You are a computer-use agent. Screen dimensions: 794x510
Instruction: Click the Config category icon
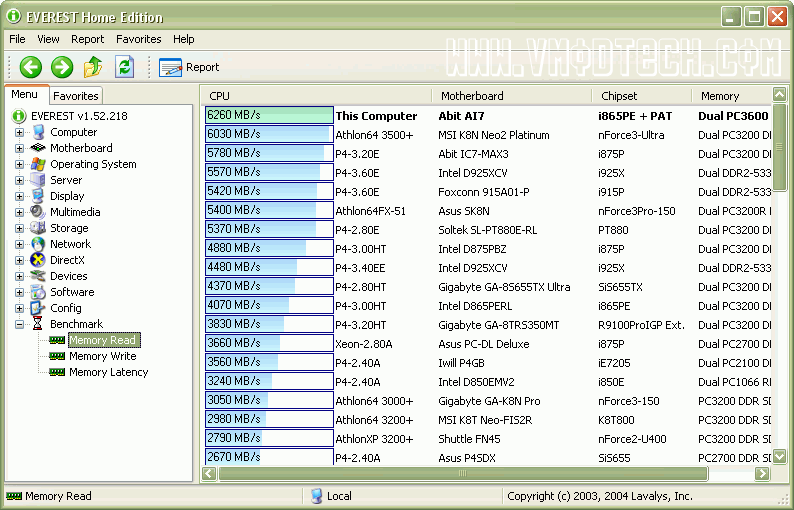38,308
